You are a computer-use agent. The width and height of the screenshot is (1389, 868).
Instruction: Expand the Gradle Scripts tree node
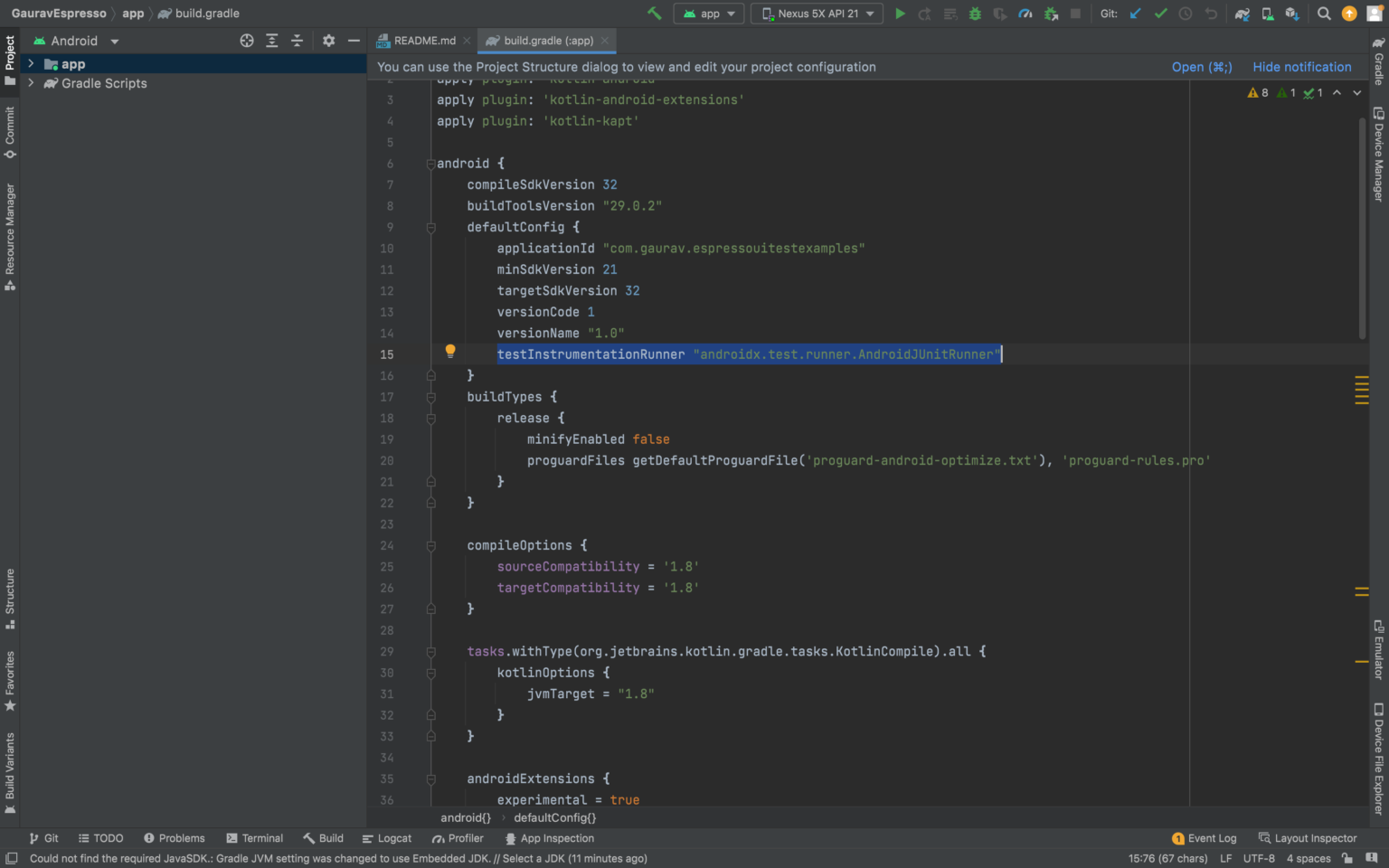(x=31, y=83)
